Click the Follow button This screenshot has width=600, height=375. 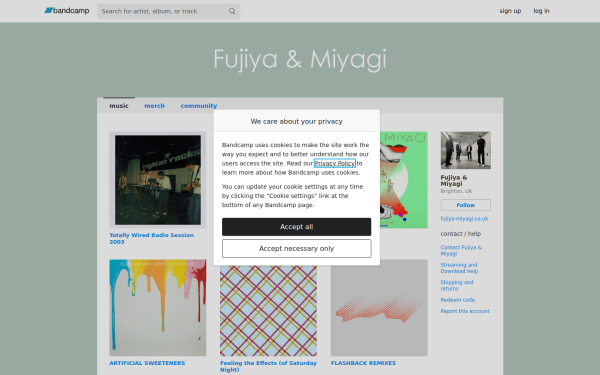(x=466, y=205)
